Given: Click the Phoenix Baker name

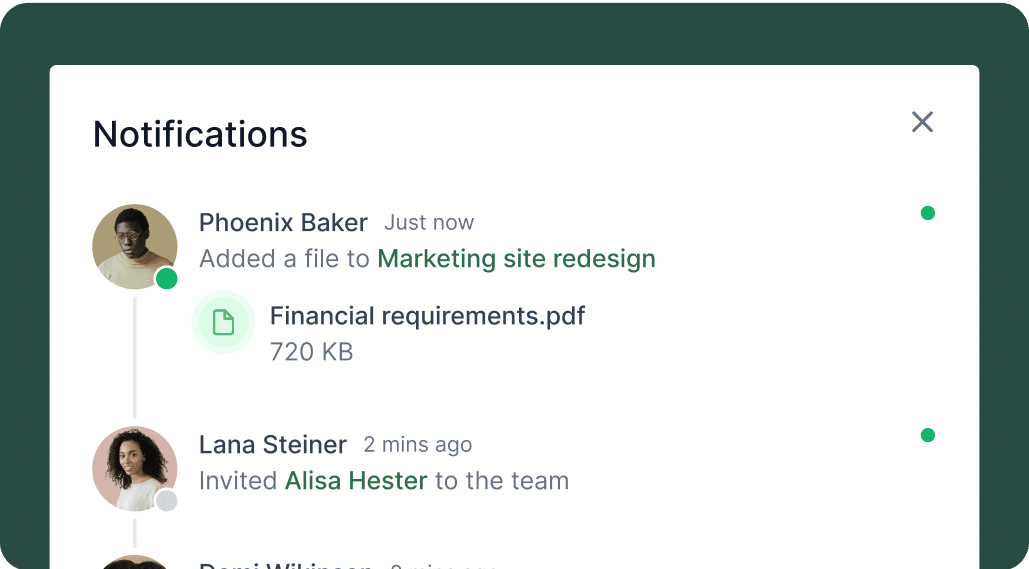Looking at the screenshot, I should click(x=283, y=222).
